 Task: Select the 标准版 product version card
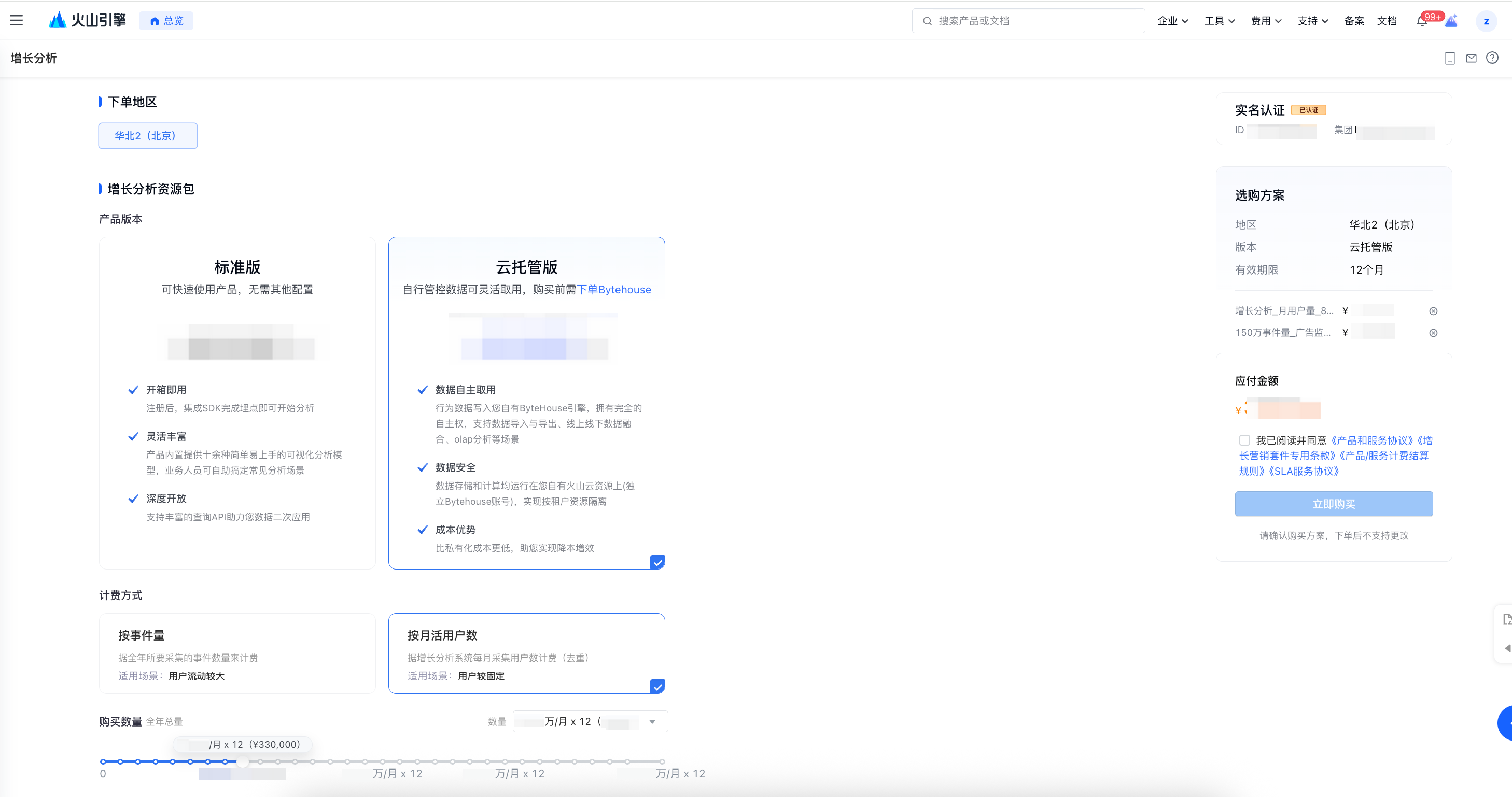click(x=237, y=403)
